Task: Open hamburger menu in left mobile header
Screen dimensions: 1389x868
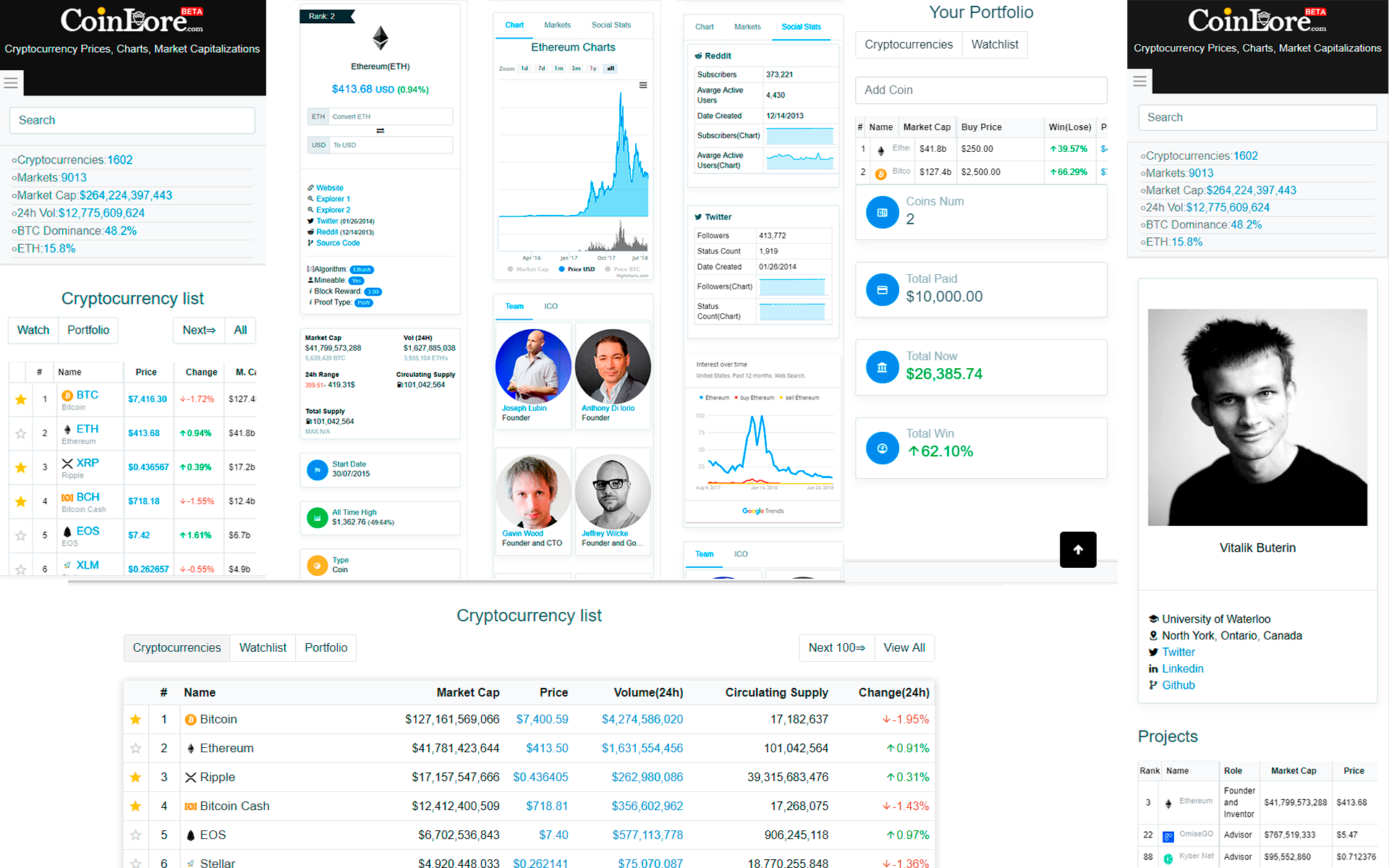Action: (x=11, y=83)
